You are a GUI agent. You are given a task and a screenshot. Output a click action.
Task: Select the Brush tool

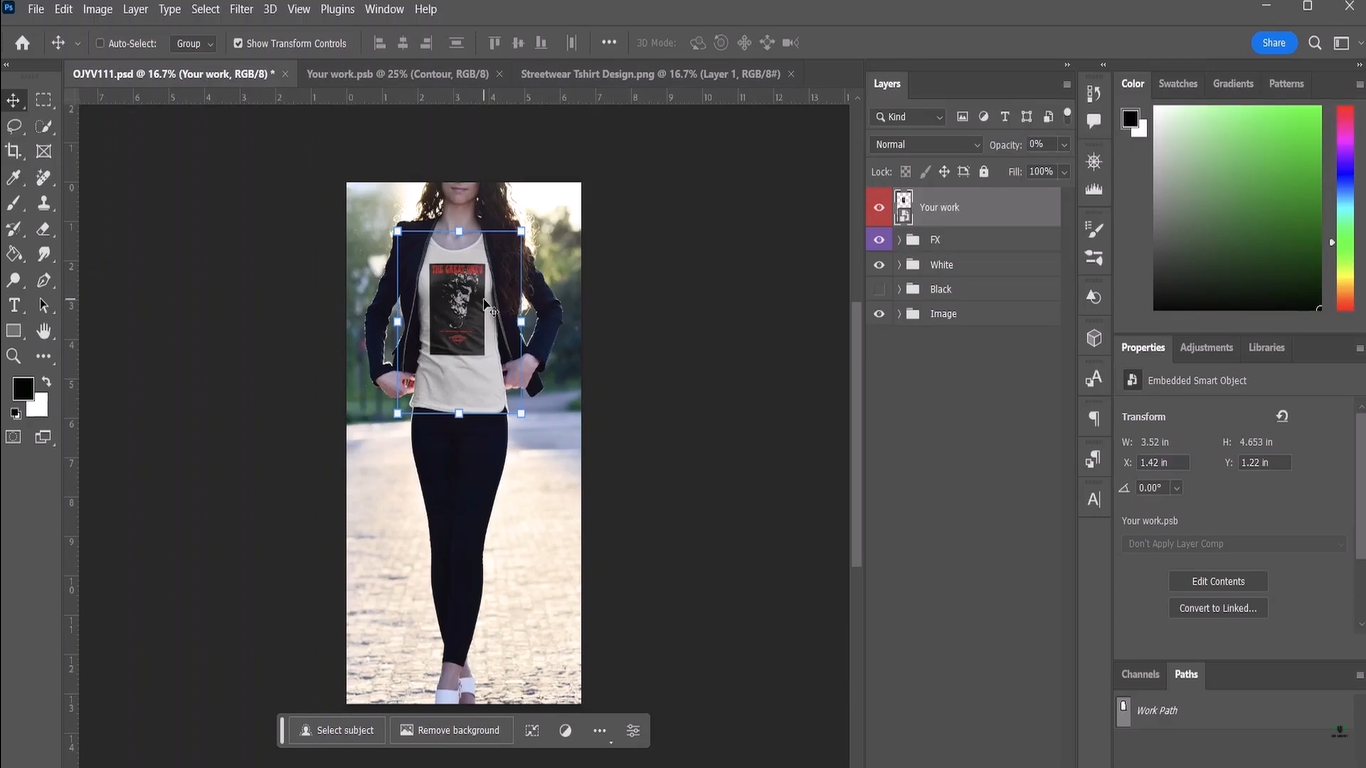[13, 203]
